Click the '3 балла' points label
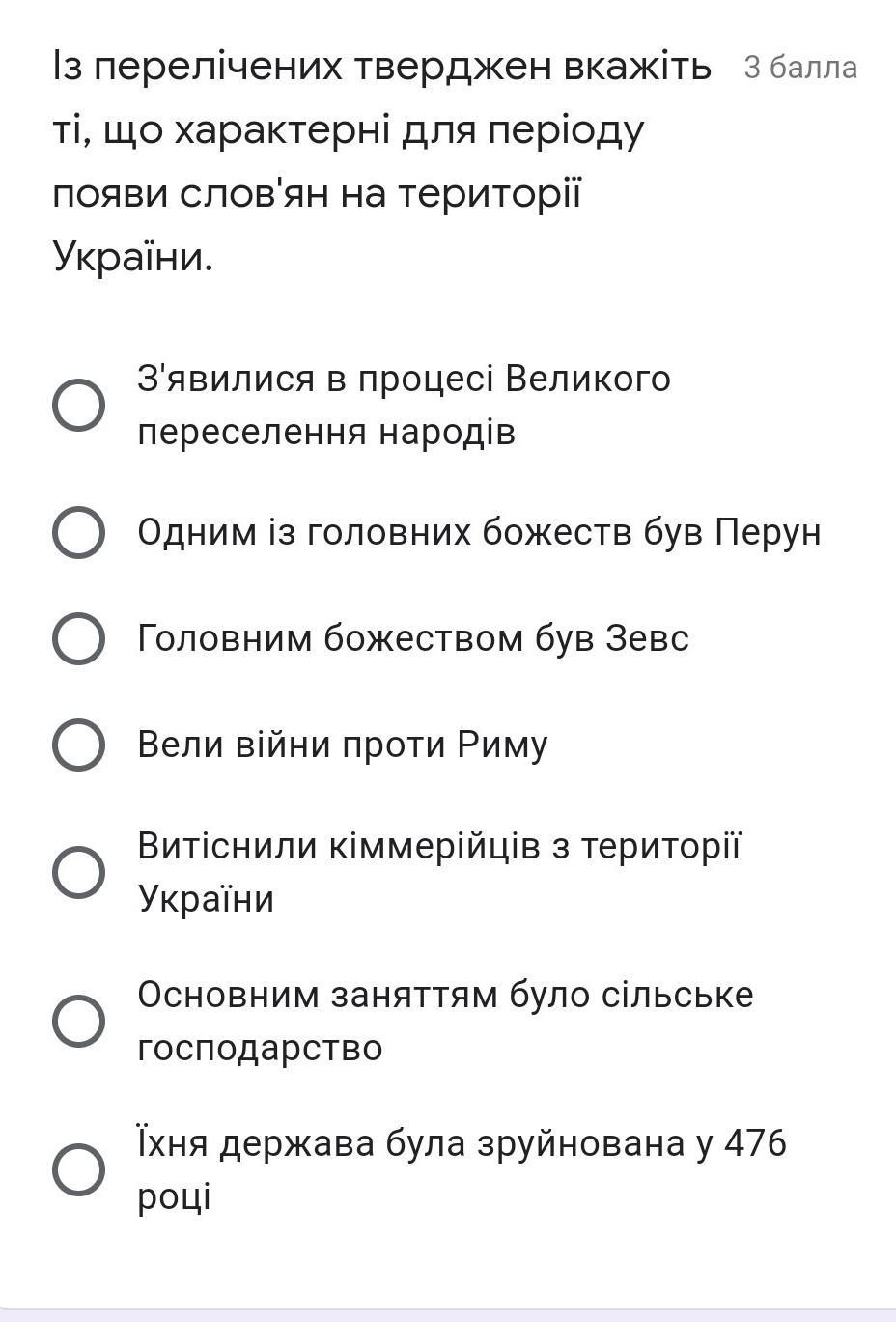 tap(800, 68)
